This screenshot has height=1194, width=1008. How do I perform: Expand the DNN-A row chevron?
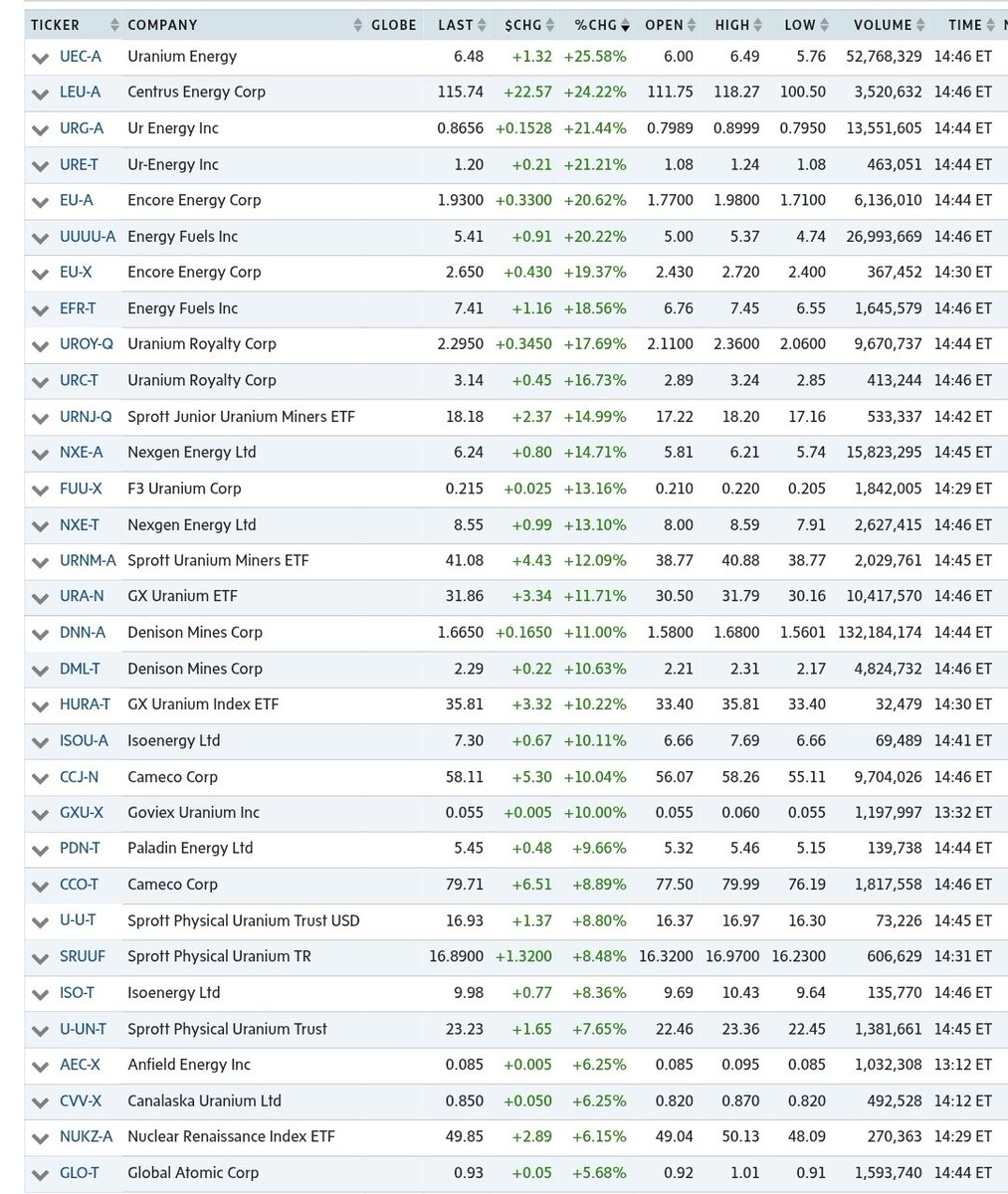pos(40,634)
